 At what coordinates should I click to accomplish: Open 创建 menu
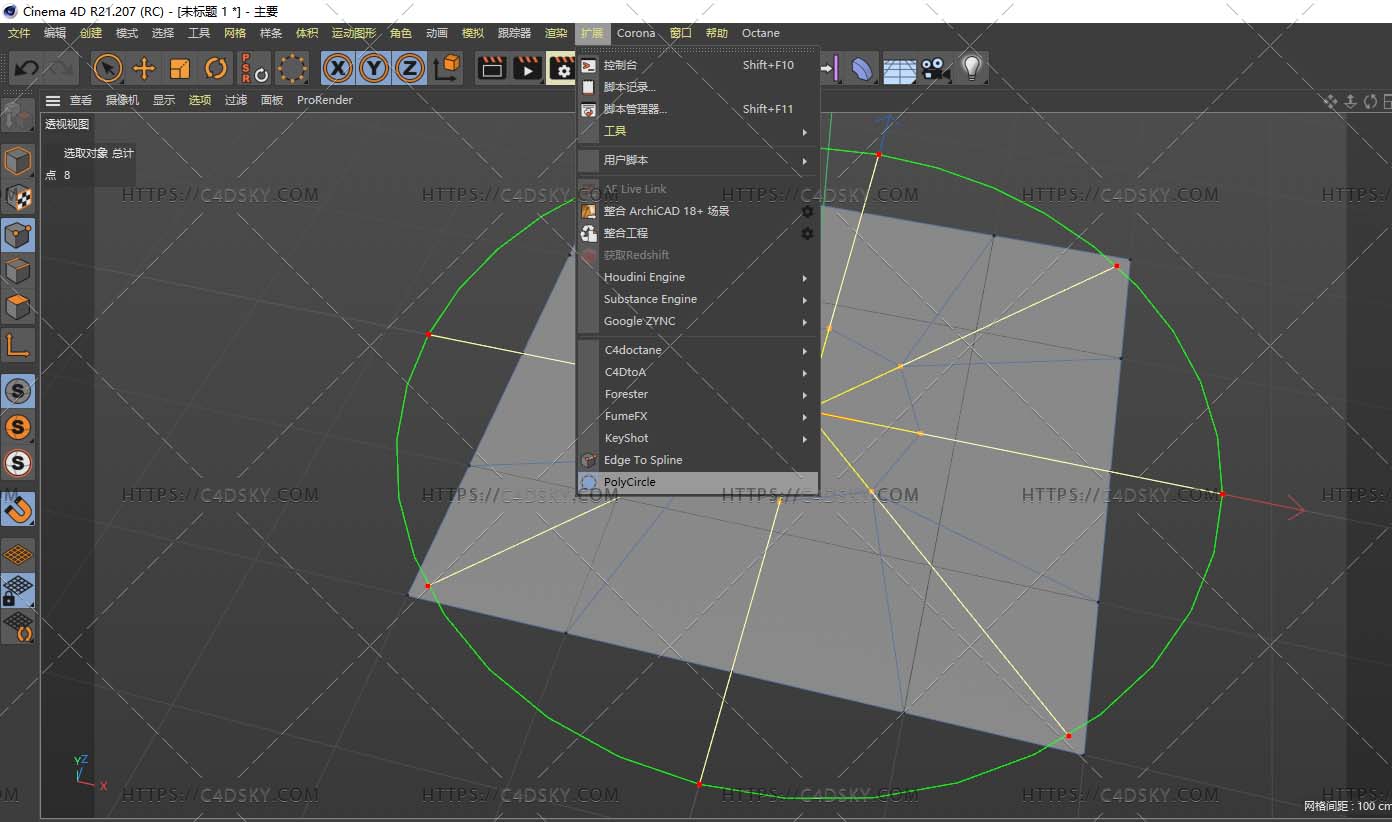click(91, 33)
